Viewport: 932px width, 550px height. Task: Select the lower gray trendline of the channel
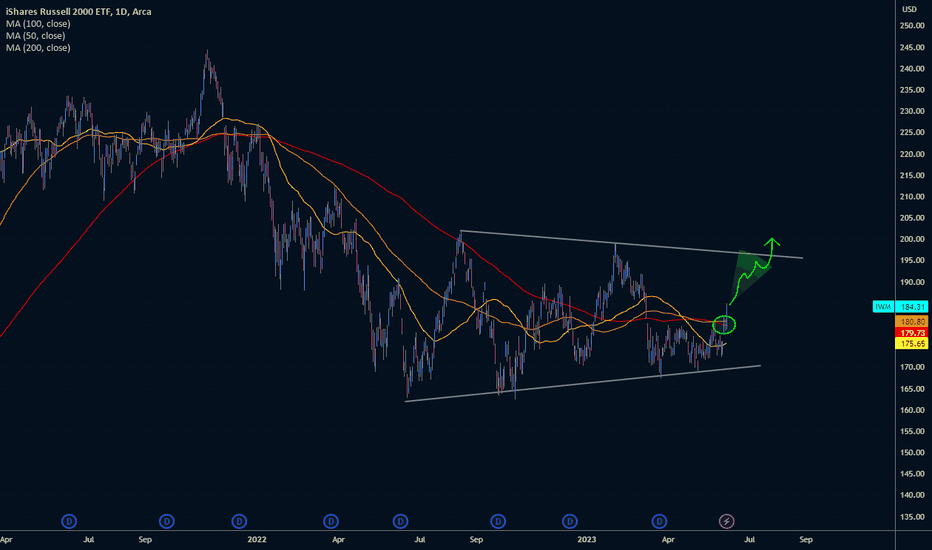(582, 384)
